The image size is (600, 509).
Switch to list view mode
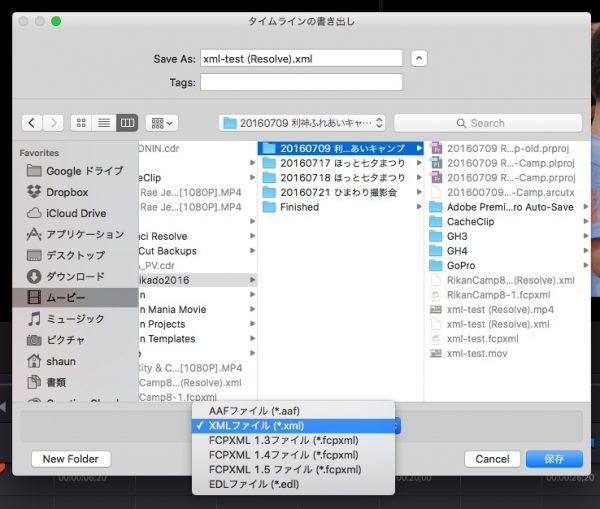104,123
